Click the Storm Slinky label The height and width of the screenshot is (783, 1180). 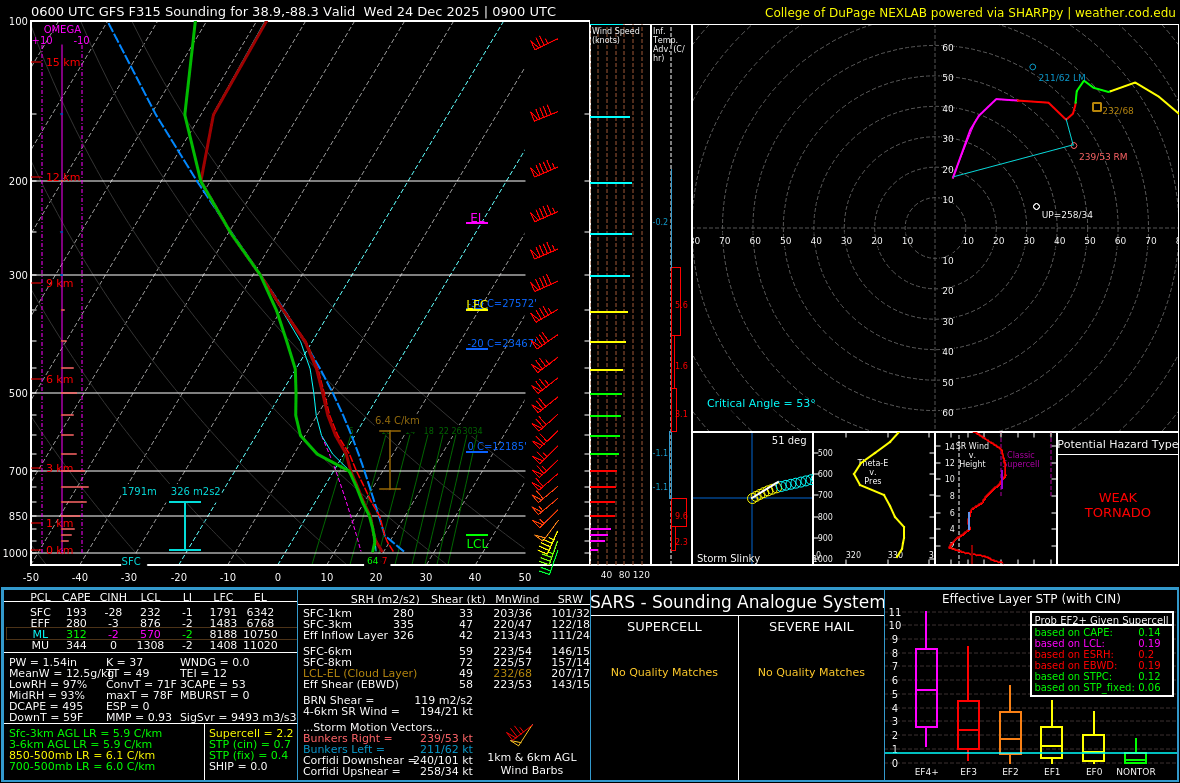728,558
